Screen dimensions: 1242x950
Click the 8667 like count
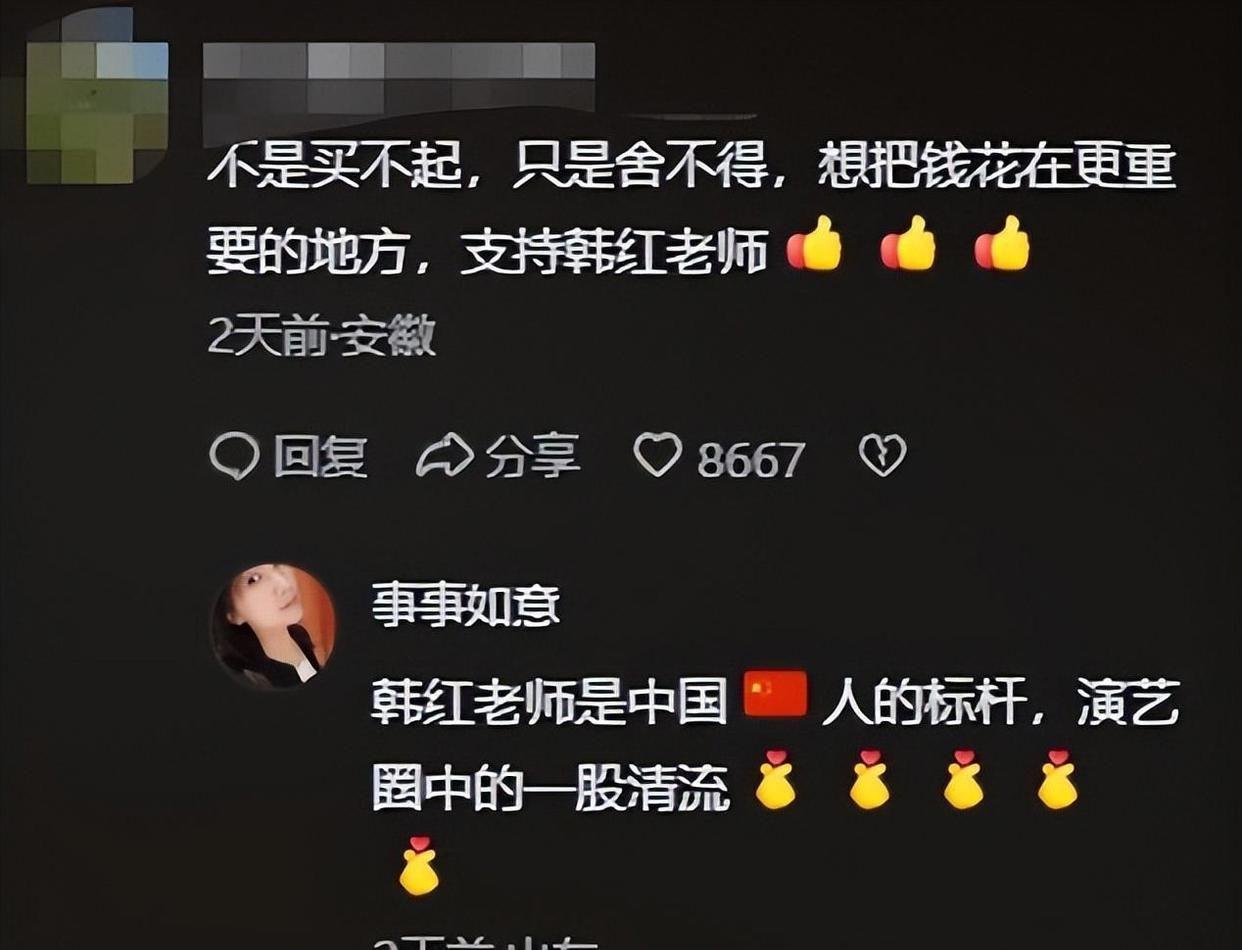pyautogui.click(x=750, y=460)
